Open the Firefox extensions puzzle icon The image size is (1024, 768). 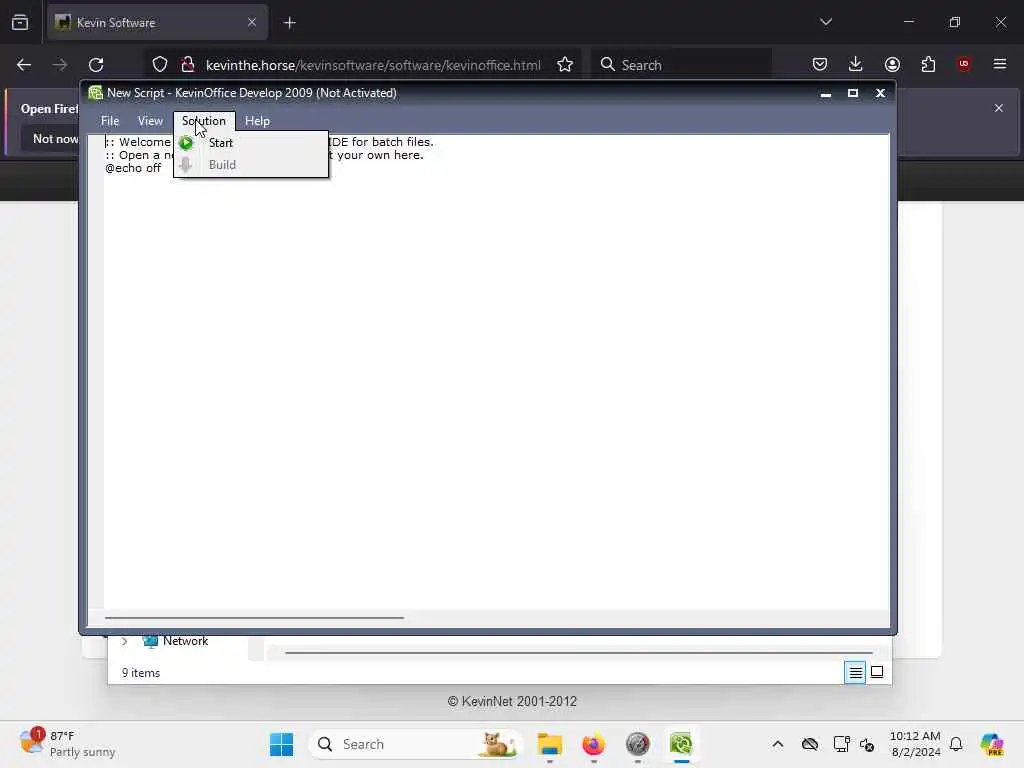[x=928, y=64]
